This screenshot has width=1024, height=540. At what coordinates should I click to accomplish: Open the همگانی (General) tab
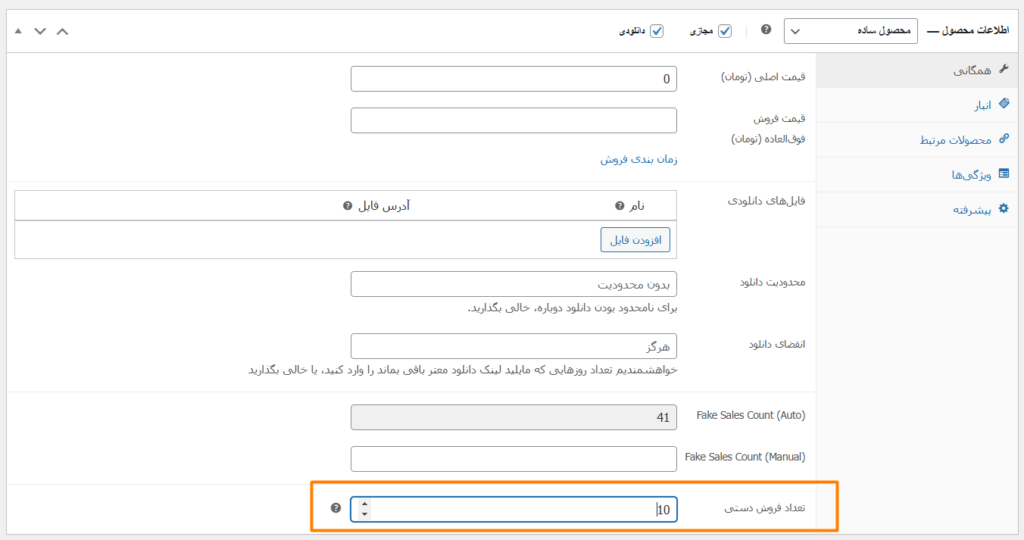tap(916, 71)
